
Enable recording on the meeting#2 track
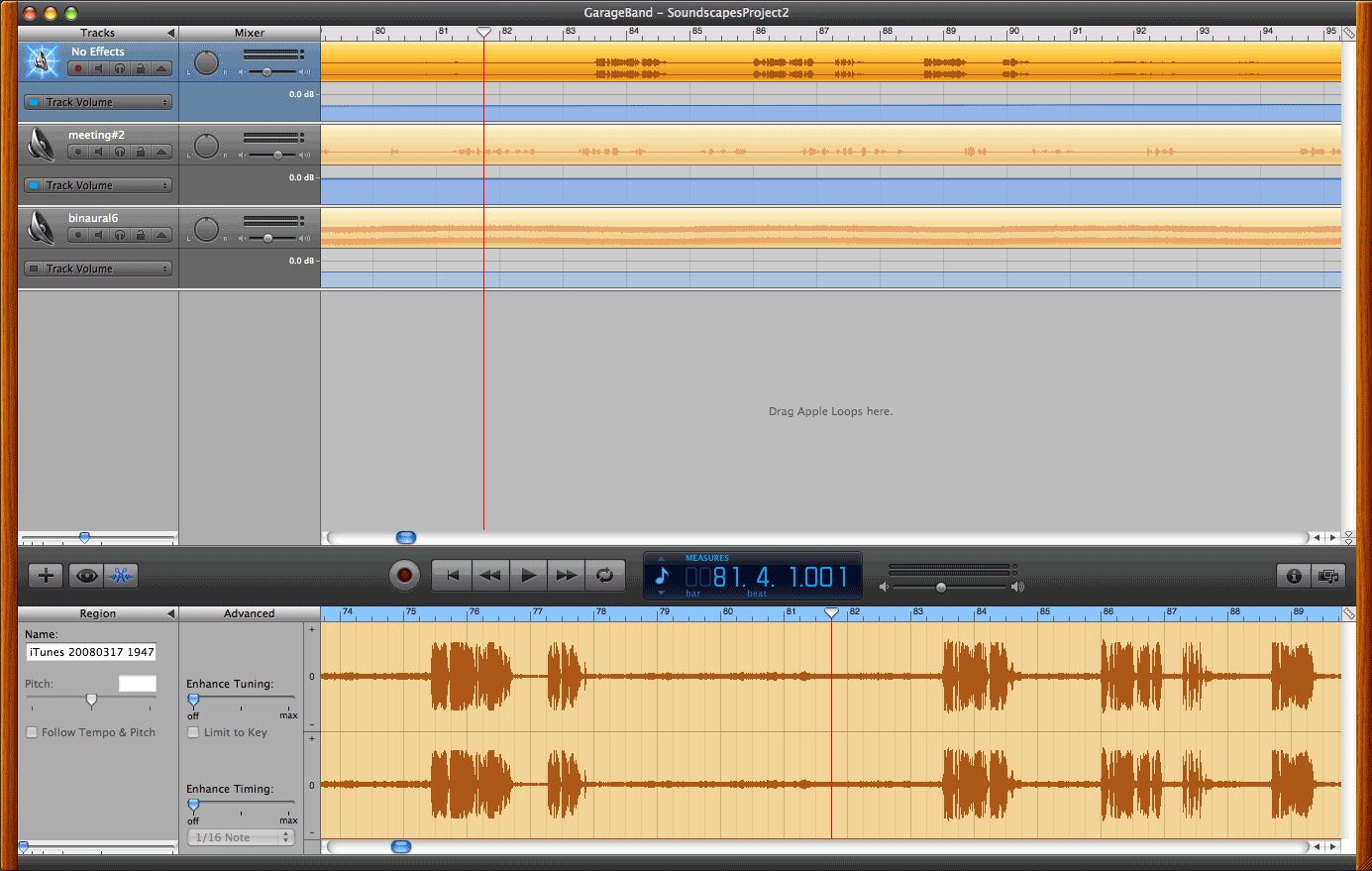click(x=78, y=152)
